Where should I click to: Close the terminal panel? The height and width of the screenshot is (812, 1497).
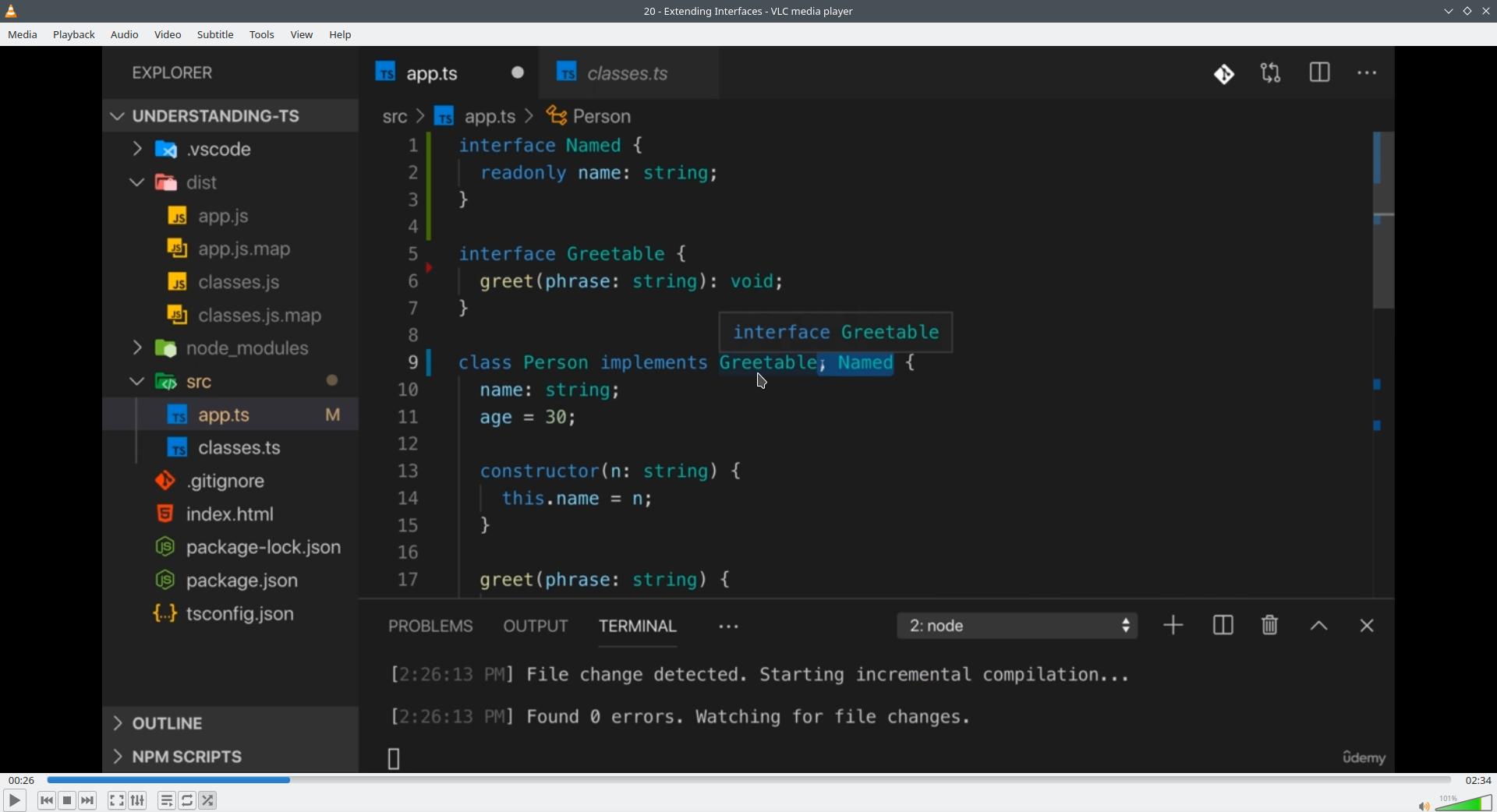1367,627
